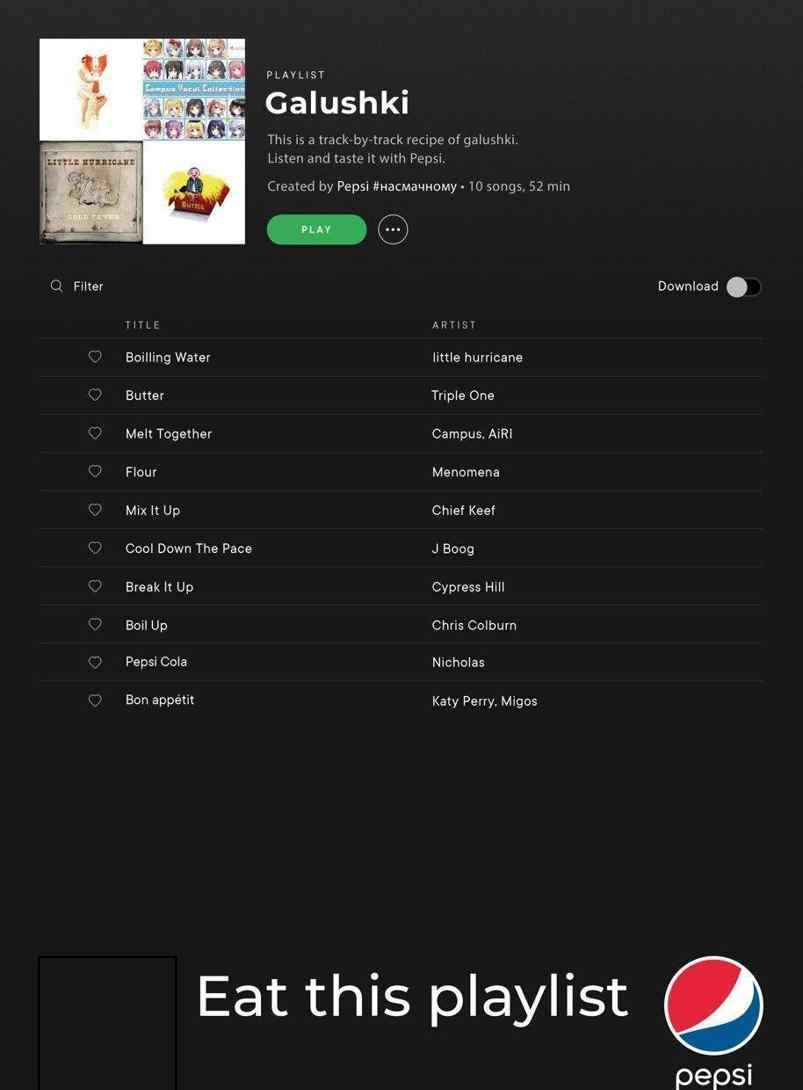
Task: Like the Bon appétit track
Action: [x=95, y=701]
